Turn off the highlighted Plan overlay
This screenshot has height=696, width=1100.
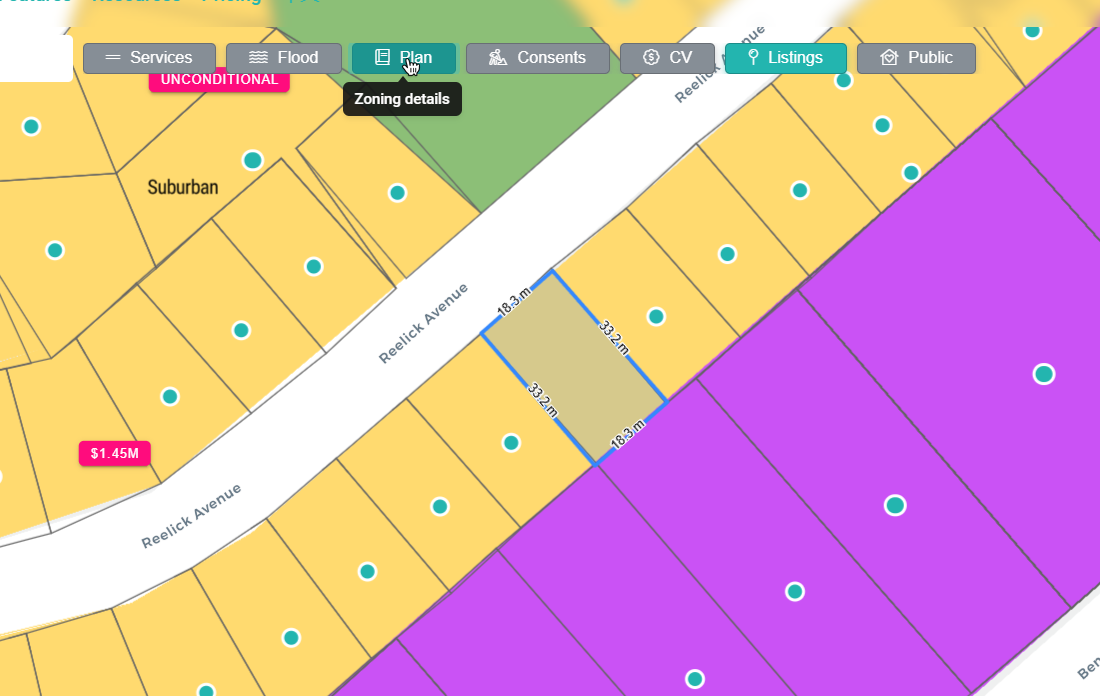click(x=403, y=57)
